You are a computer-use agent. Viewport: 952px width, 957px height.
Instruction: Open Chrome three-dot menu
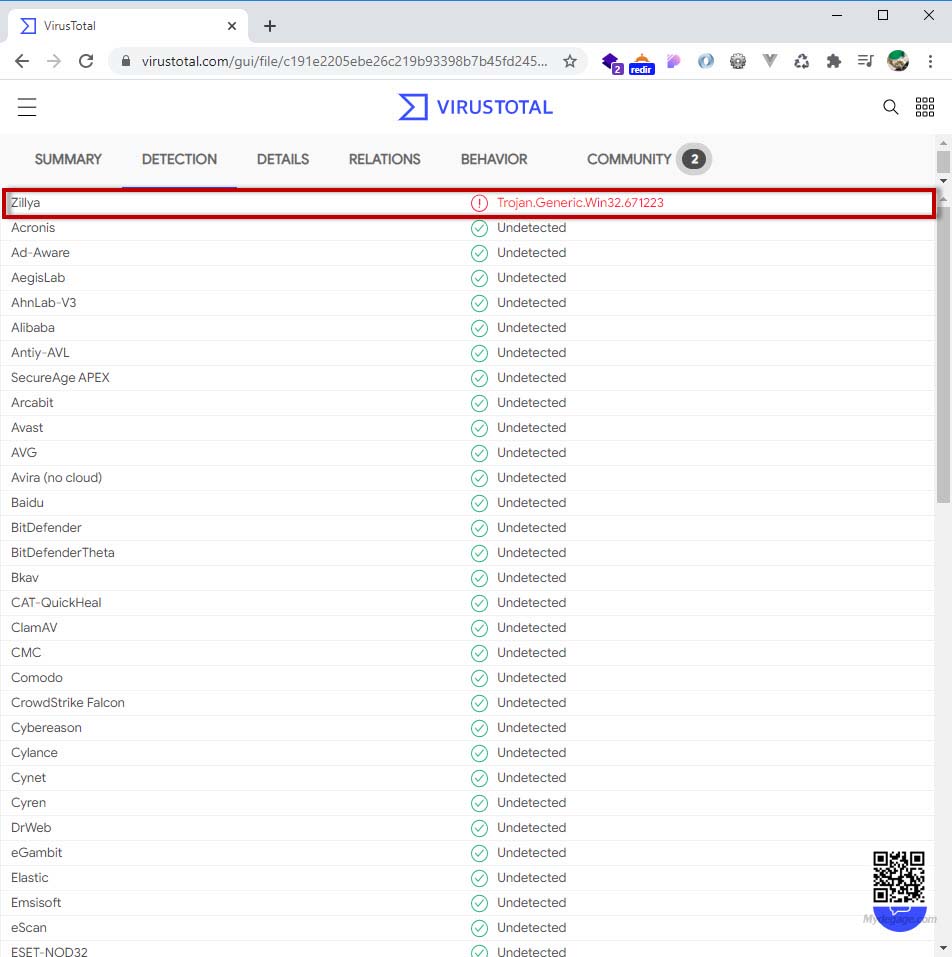click(930, 61)
